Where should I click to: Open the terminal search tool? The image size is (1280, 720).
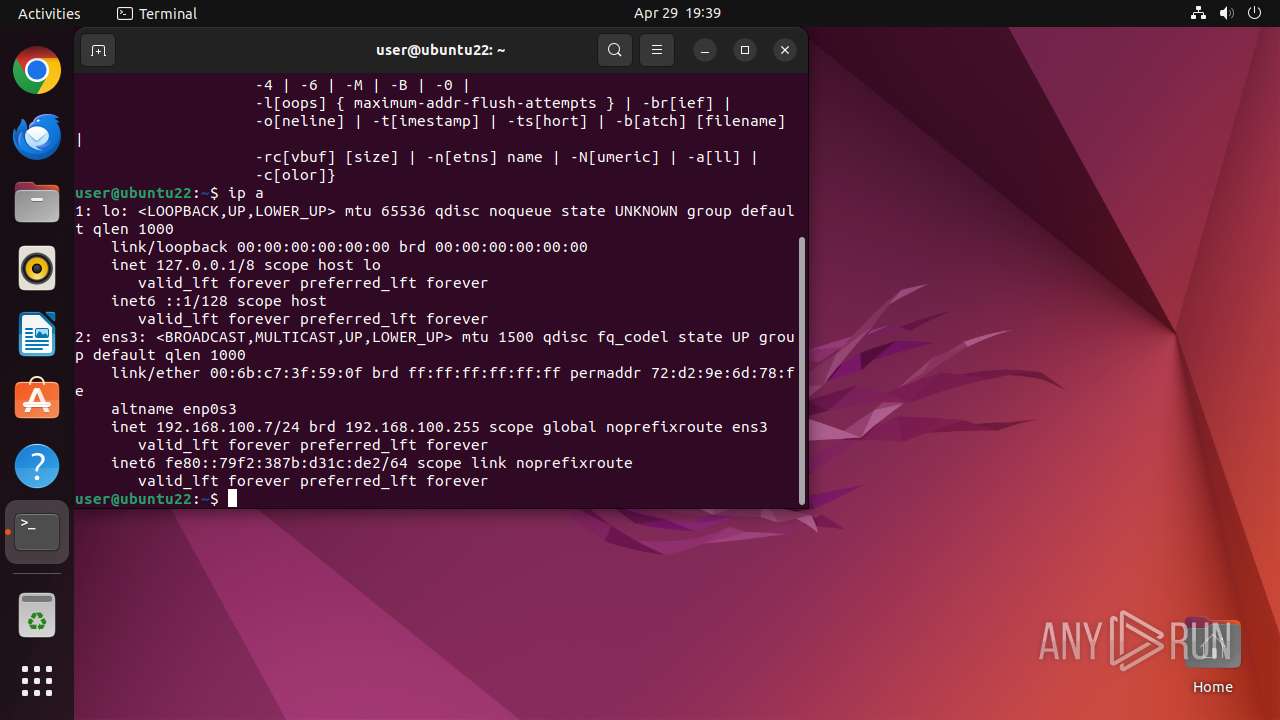pos(615,50)
